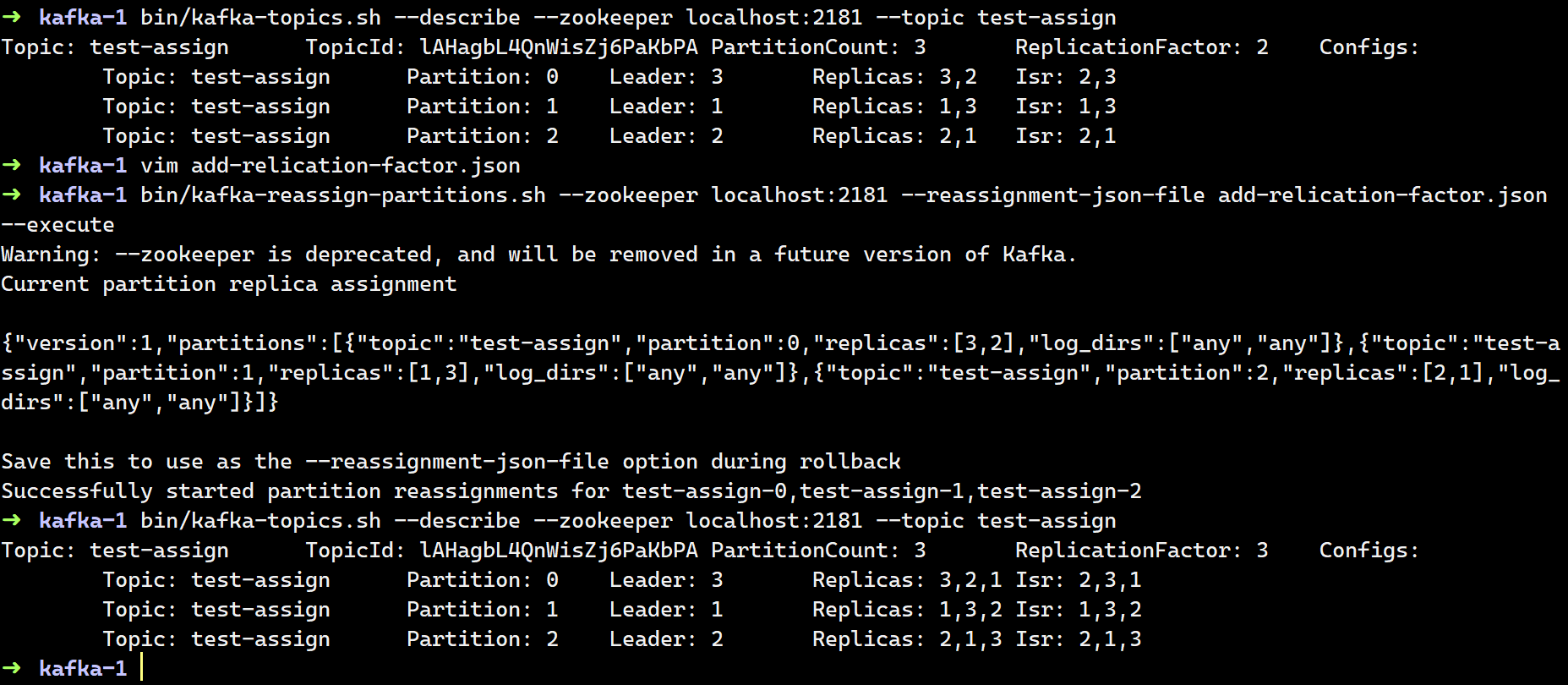The height and width of the screenshot is (685, 1568).
Task: Click 'PartitionCount: 3' in second describe output
Action: click(818, 551)
